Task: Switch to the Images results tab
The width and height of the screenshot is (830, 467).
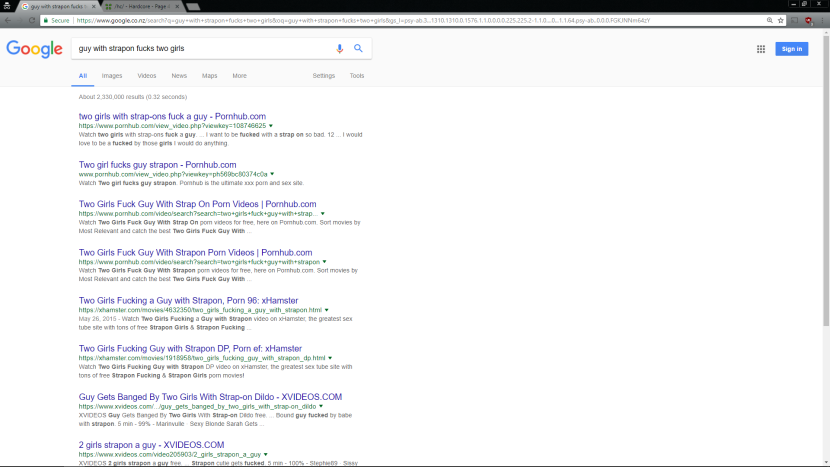Action: pyautogui.click(x=112, y=76)
